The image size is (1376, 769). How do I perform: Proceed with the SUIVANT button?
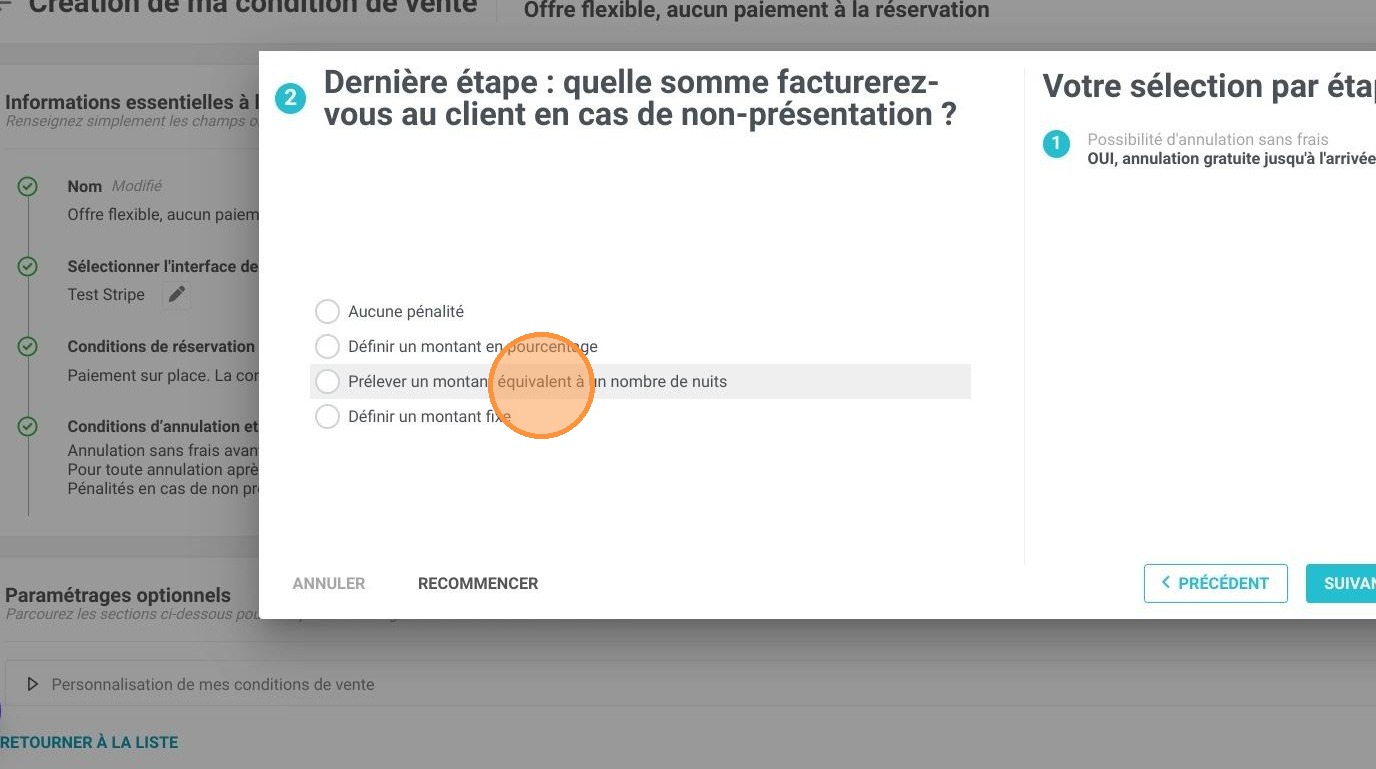point(1341,583)
